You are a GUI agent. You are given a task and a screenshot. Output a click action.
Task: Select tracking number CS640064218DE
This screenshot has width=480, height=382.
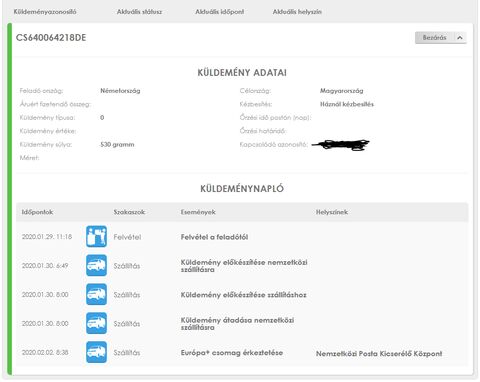point(51,38)
